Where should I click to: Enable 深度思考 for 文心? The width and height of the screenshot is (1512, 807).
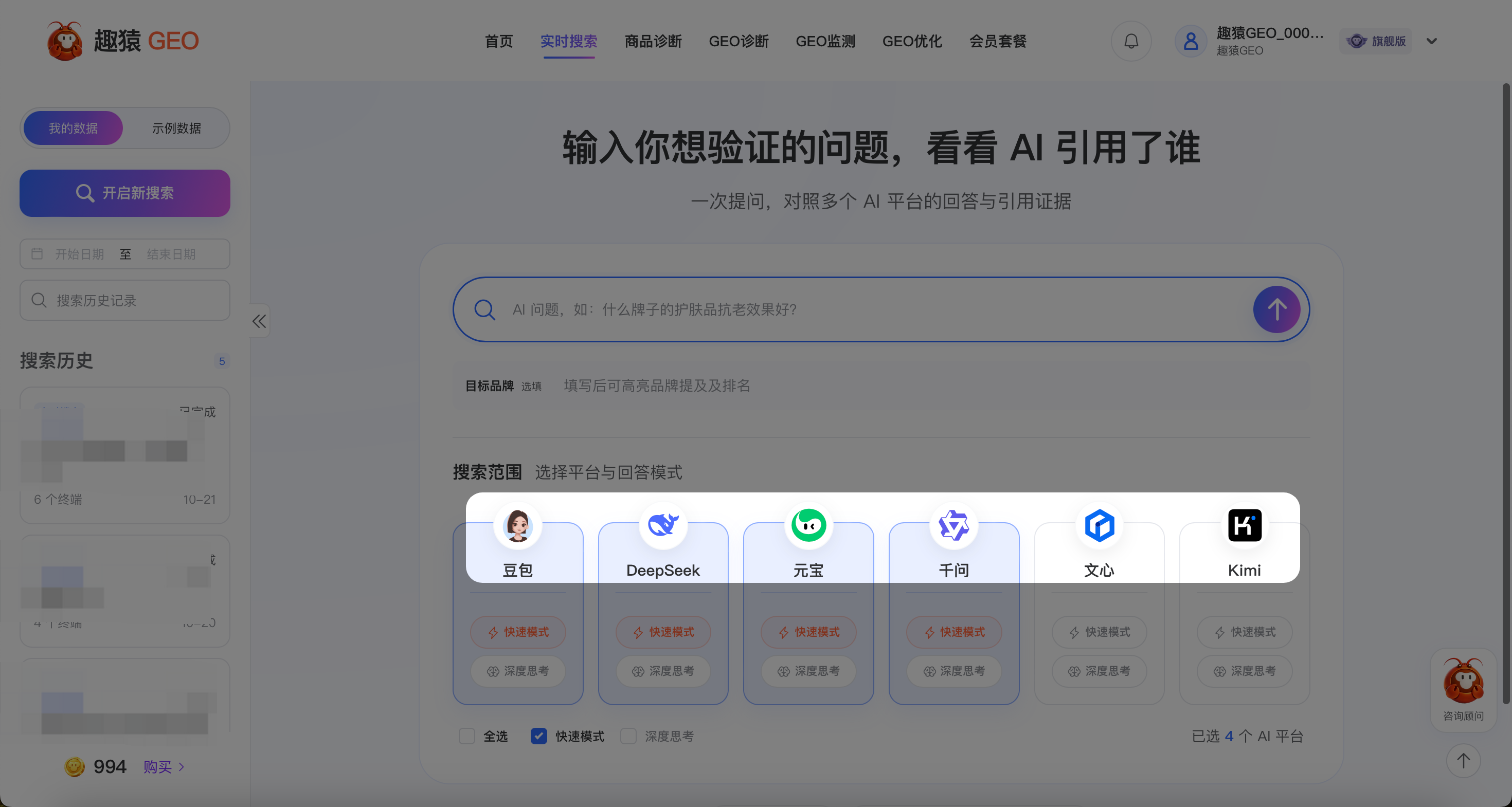point(1100,671)
